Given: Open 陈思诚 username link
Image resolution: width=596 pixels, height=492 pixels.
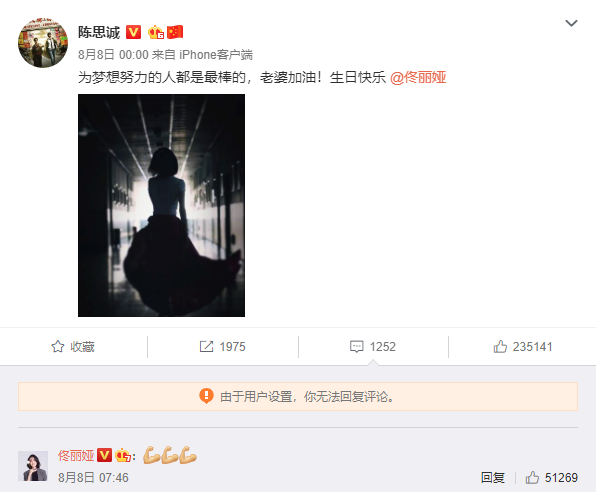Looking at the screenshot, I should point(99,32).
